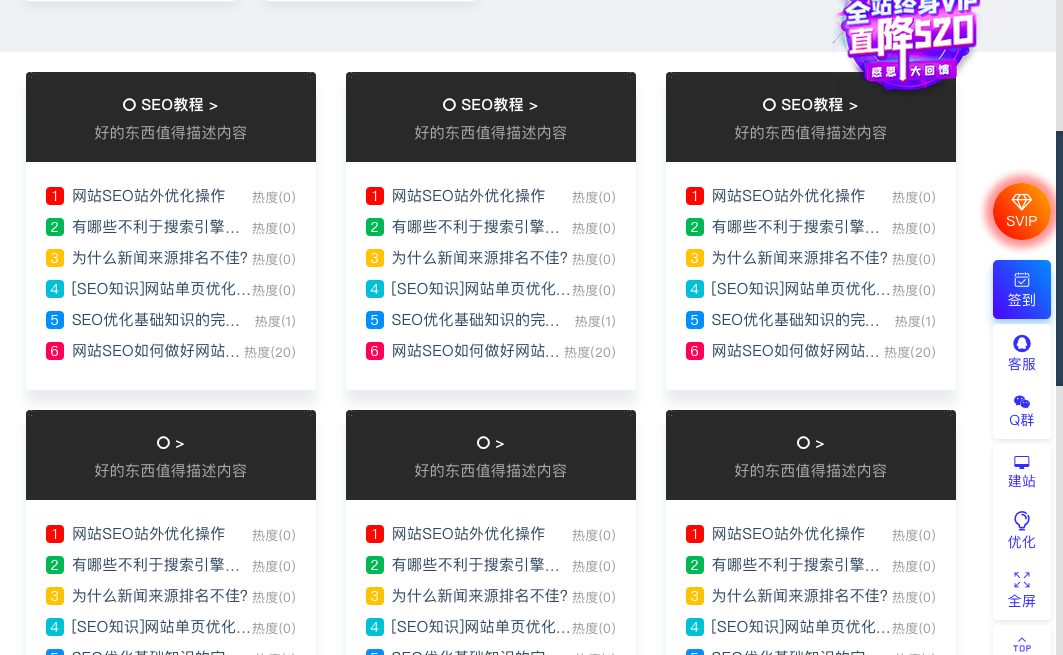Open 网站SEO如何做好网站 article in top-right card
The width and height of the screenshot is (1063, 655).
point(795,351)
